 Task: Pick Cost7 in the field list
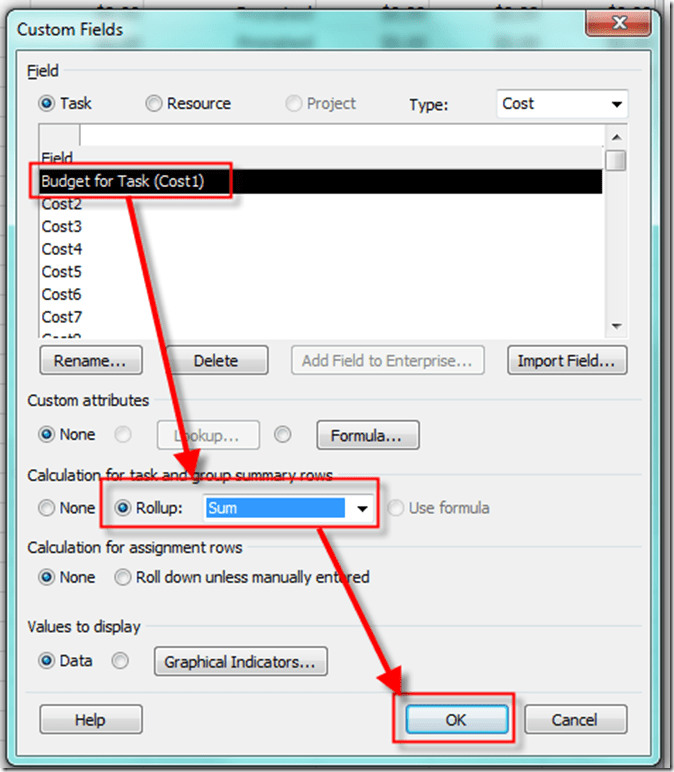point(62,317)
